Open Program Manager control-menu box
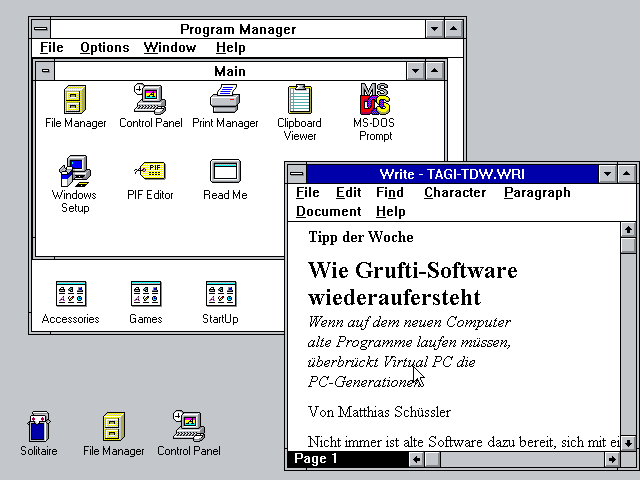This screenshot has width=640, height=480. pyautogui.click(x=40, y=29)
